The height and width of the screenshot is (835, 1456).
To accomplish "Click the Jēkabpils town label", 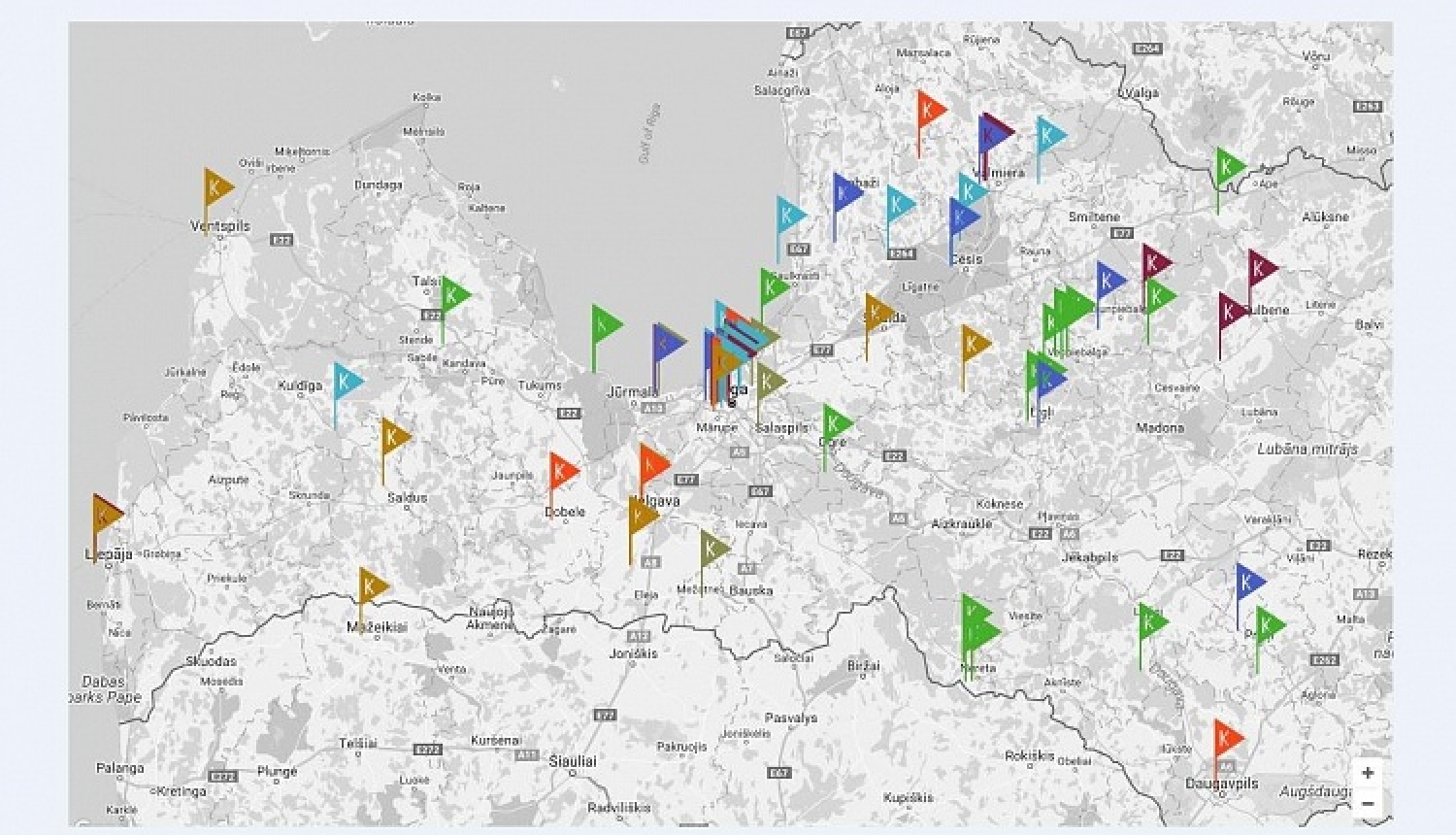I will [1089, 557].
